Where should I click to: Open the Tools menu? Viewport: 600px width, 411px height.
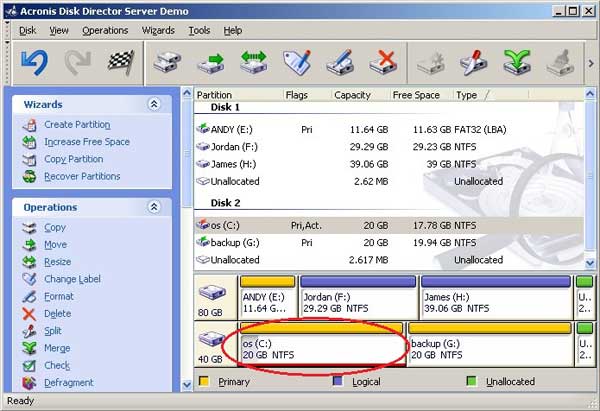tap(199, 30)
